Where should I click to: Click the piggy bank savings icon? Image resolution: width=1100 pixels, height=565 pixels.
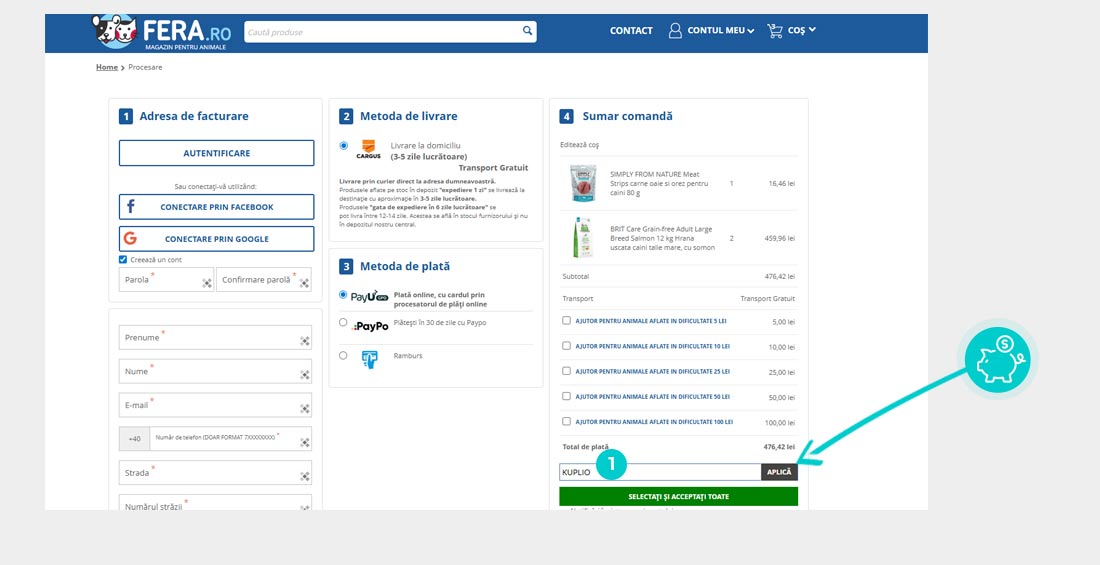pos(999,359)
